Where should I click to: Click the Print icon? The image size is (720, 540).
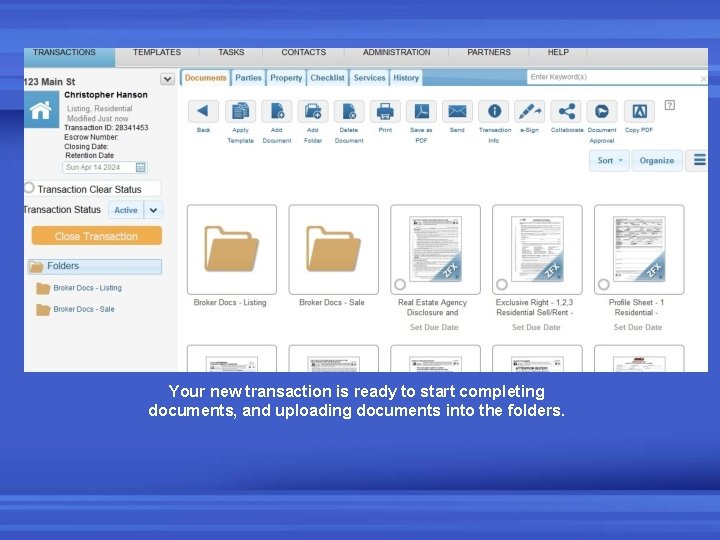click(385, 111)
